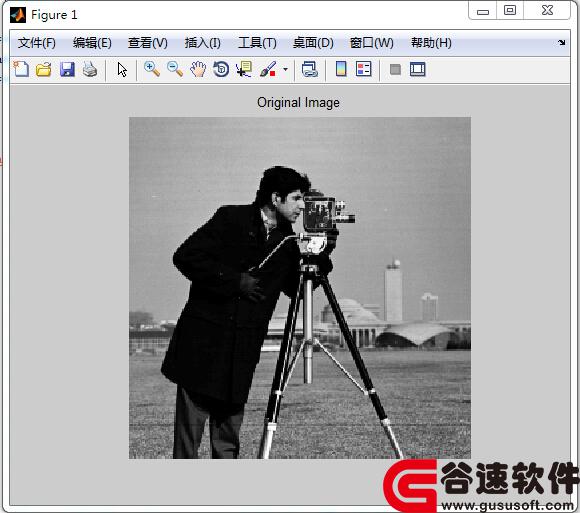Expand the brush color dropdown arrow
580x513 pixels.
[285, 69]
